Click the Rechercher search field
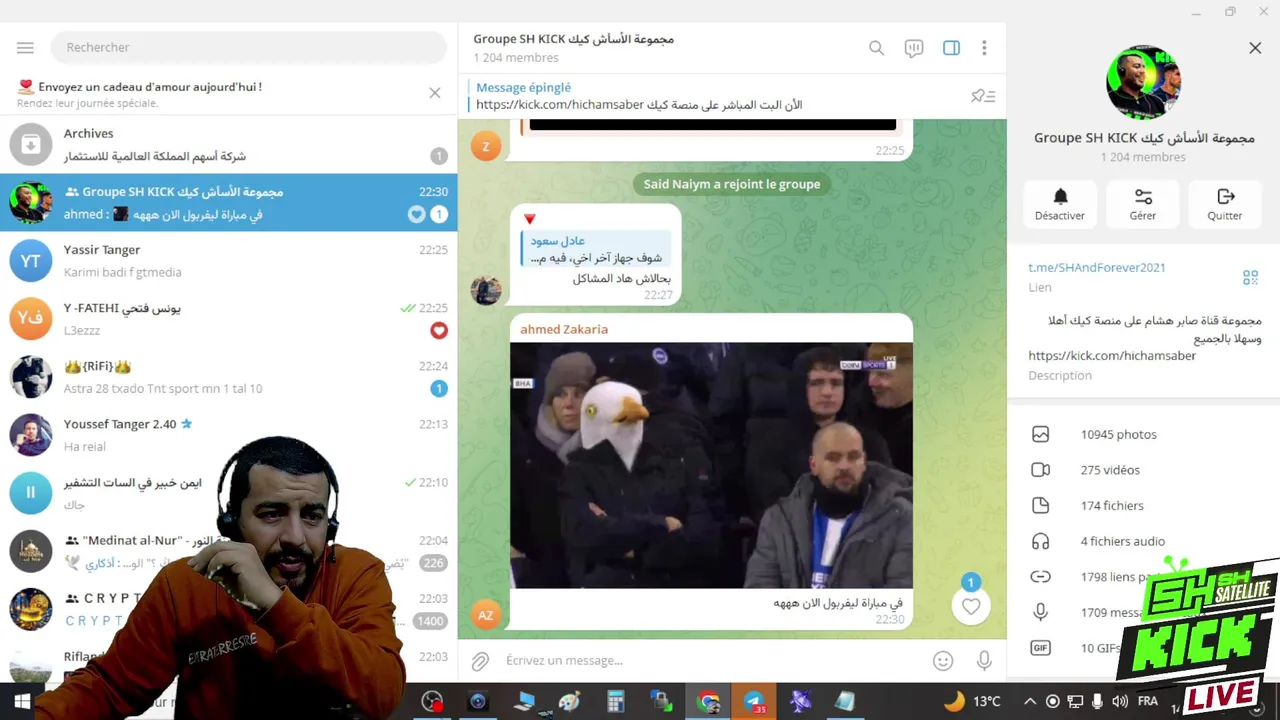 coord(250,47)
